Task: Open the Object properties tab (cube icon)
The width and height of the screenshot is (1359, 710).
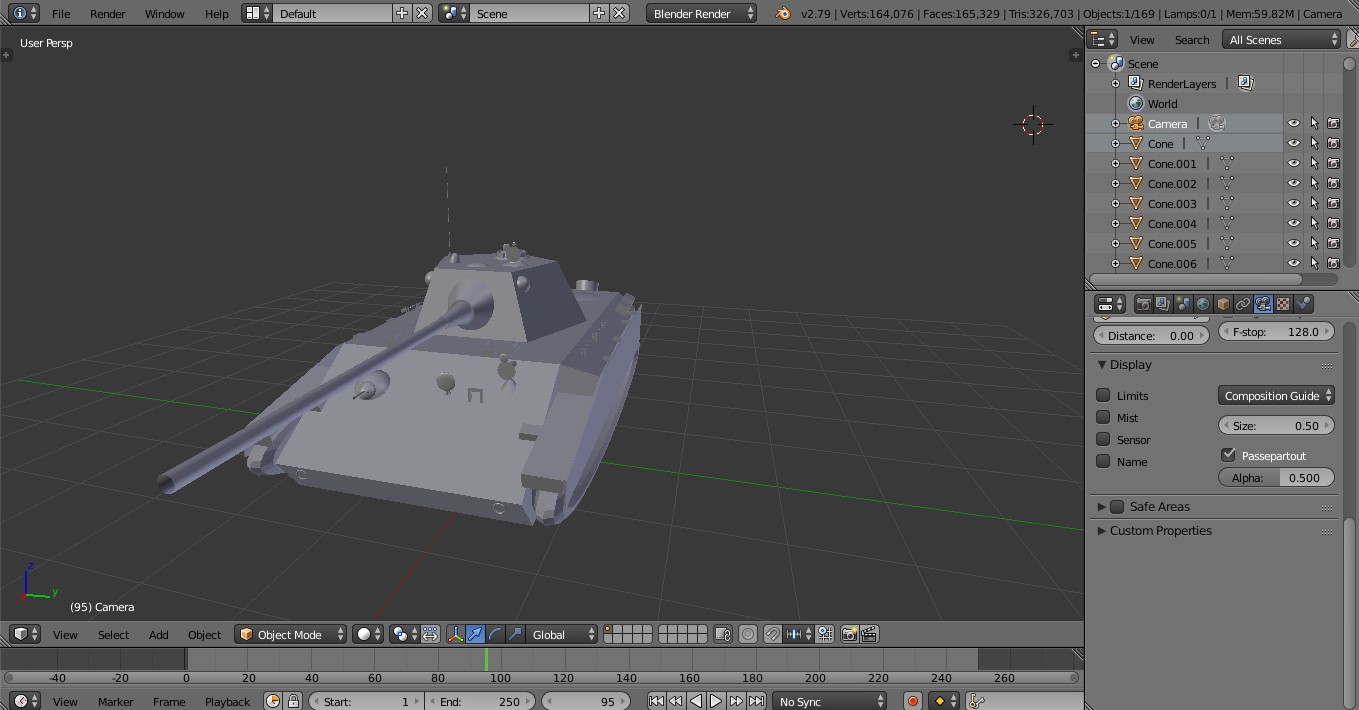Action: [1224, 305]
